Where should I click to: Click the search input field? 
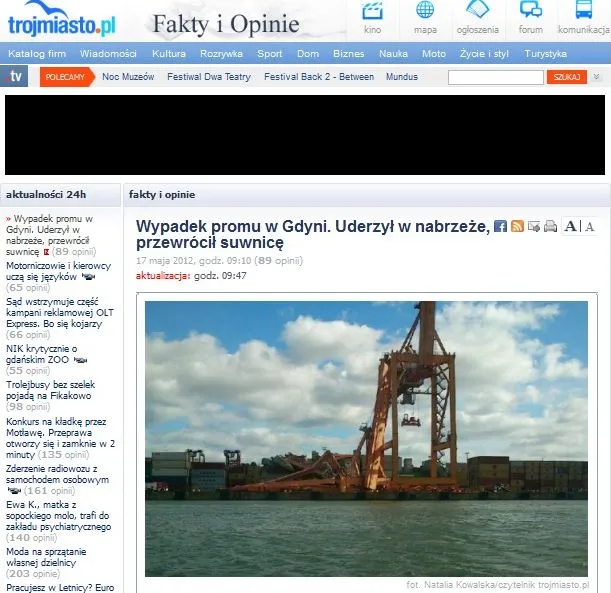(x=495, y=77)
